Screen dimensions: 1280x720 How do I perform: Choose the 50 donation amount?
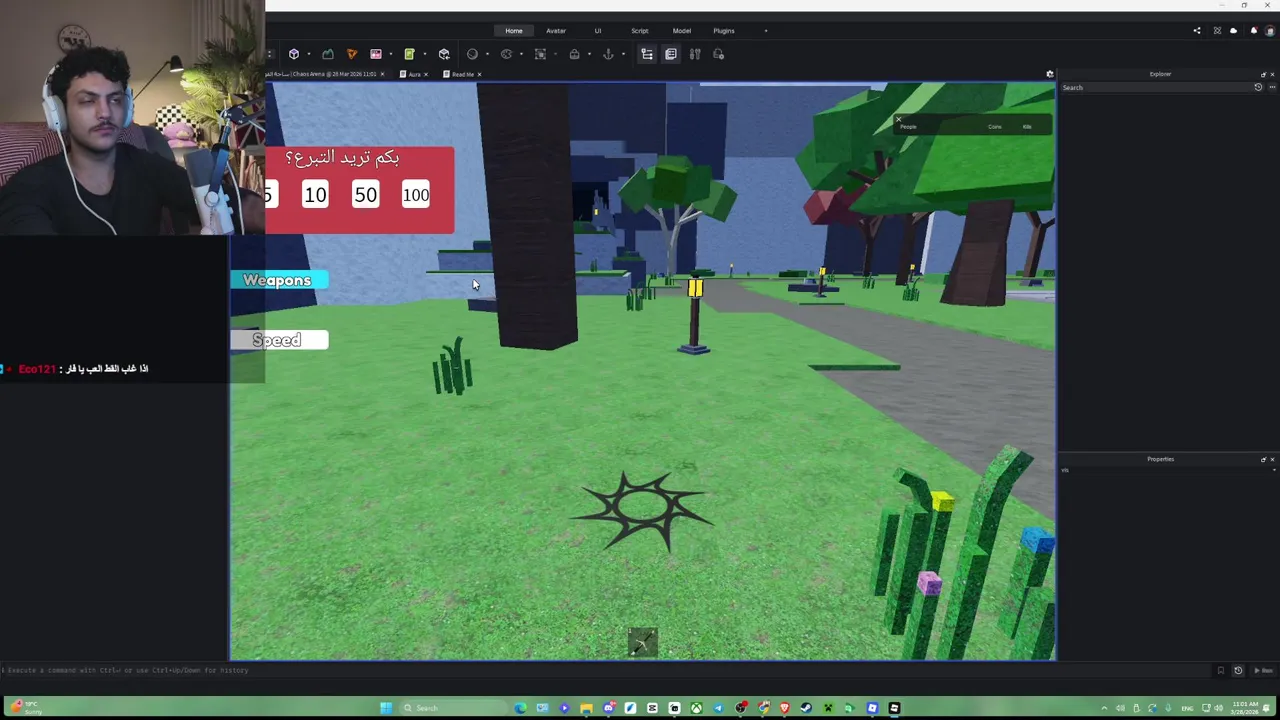[x=365, y=195]
